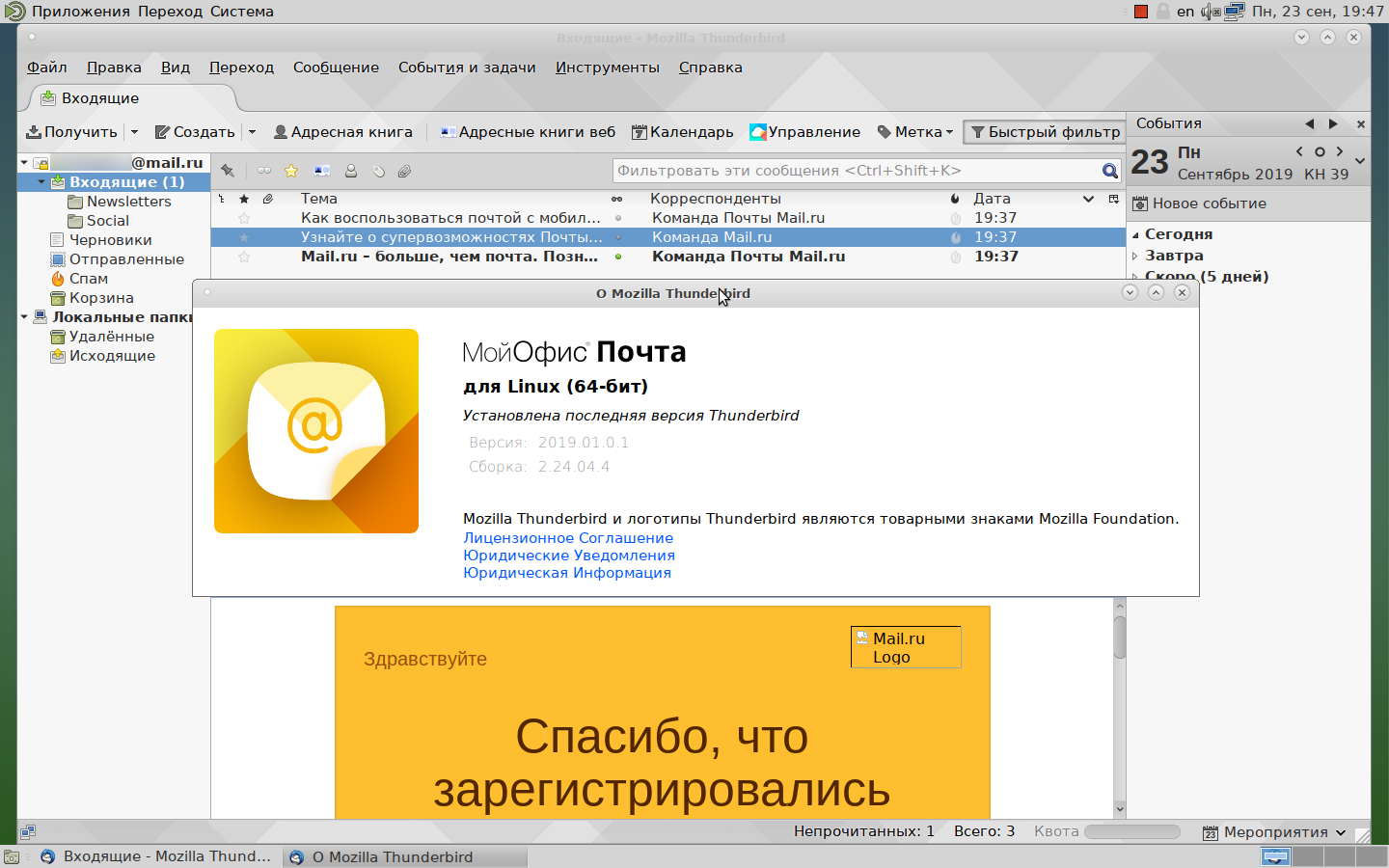Collapse the Сегодня events group
Screen dimensions: 1389x868
[x=1135, y=234]
